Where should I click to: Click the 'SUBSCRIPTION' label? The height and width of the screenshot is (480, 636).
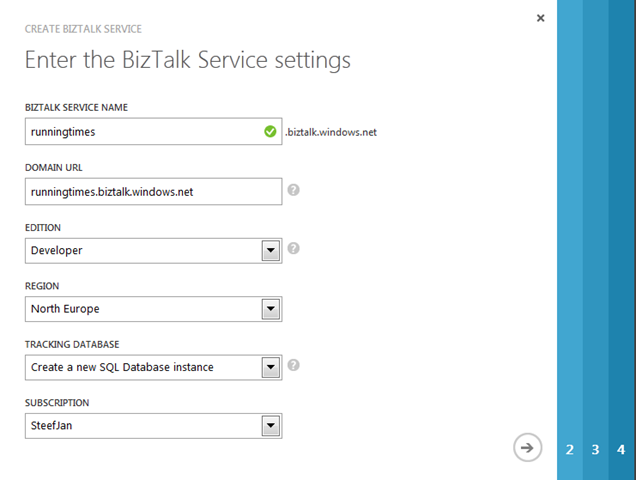click(57, 403)
